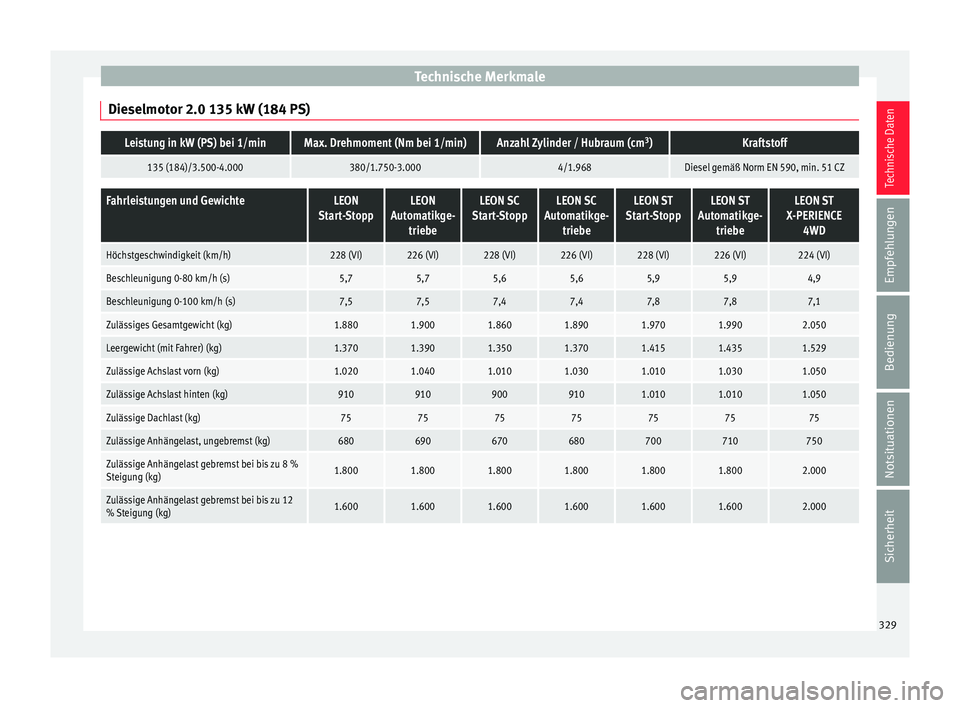
Task: Select the Gesamtgewicht value 1.890
Action: tap(576, 325)
